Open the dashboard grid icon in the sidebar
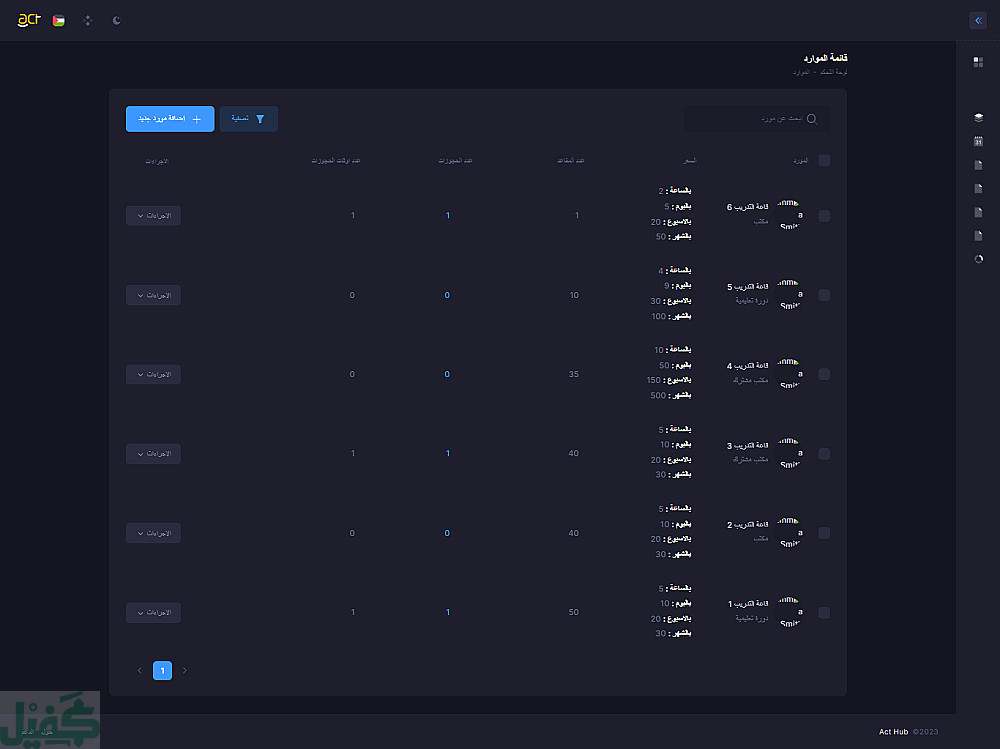The width and height of the screenshot is (1000, 749). tap(978, 62)
